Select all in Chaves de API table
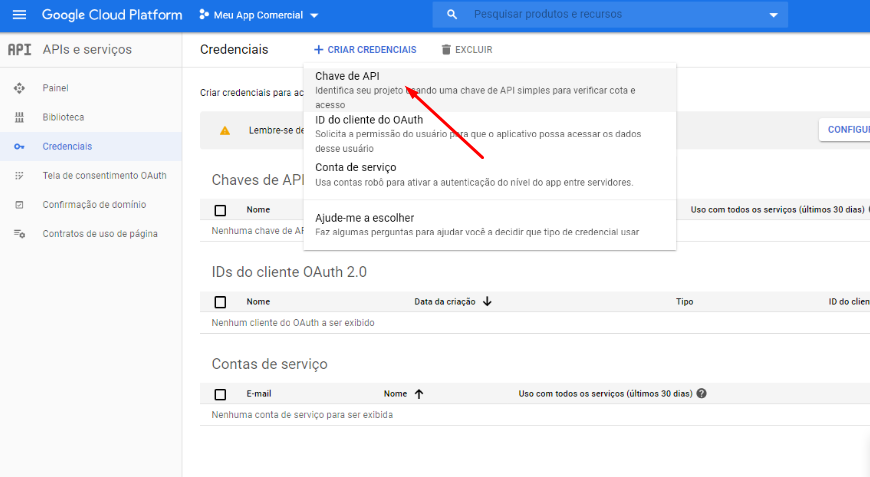This screenshot has width=870, height=477. [x=220, y=210]
